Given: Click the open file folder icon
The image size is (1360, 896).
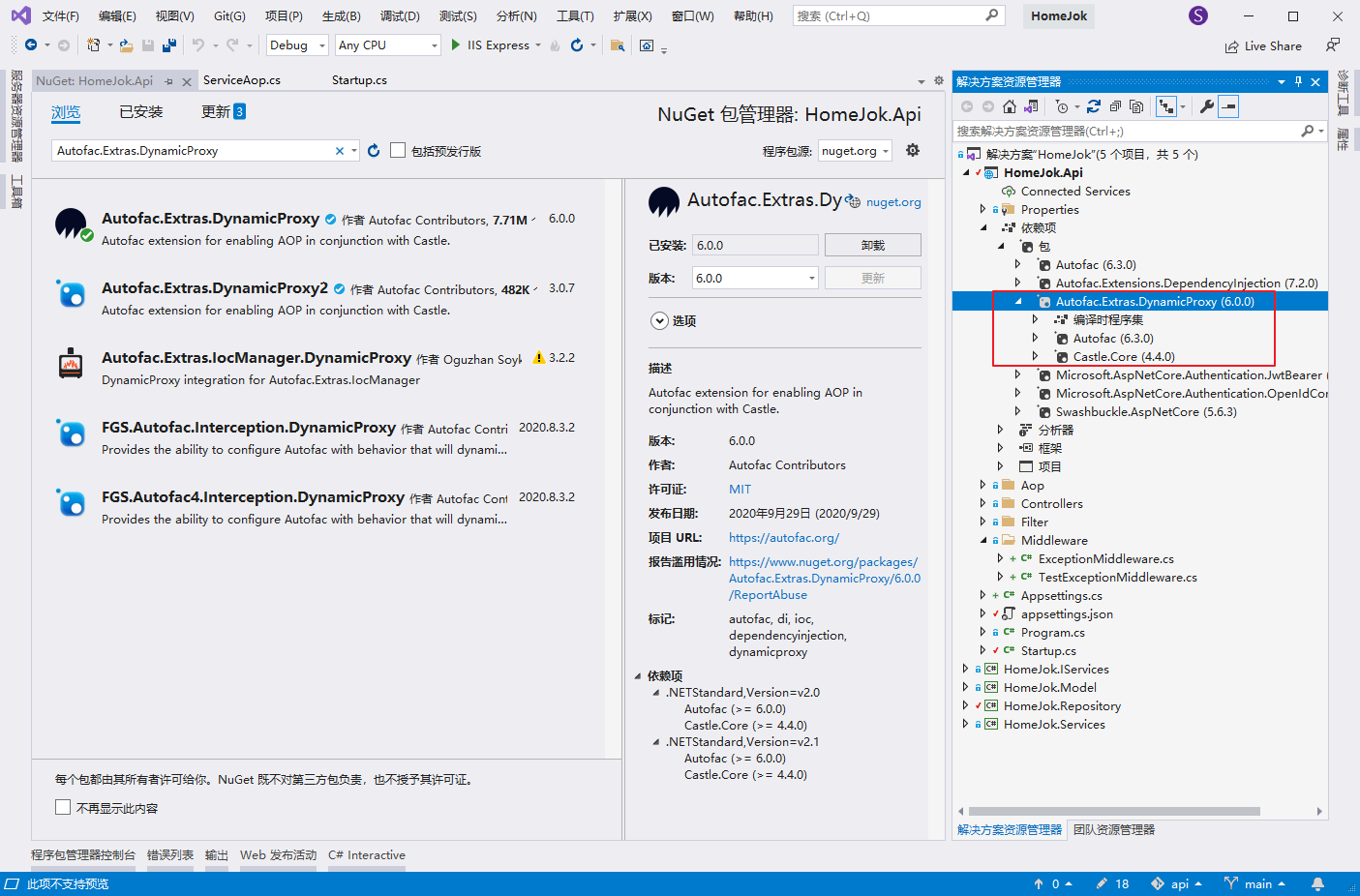Looking at the screenshot, I should pos(126,45).
